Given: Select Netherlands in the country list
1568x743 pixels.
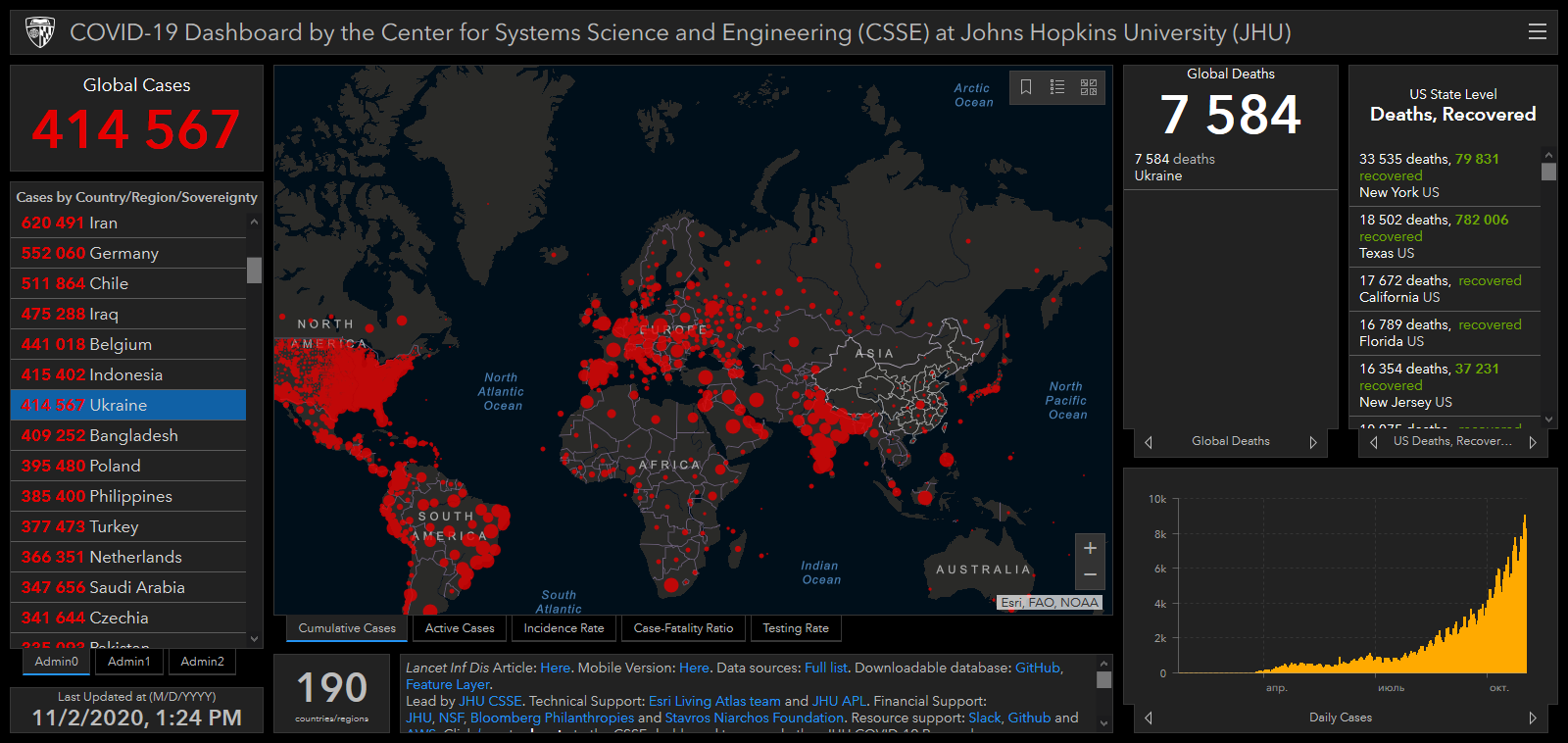Looking at the screenshot, I should click(128, 557).
